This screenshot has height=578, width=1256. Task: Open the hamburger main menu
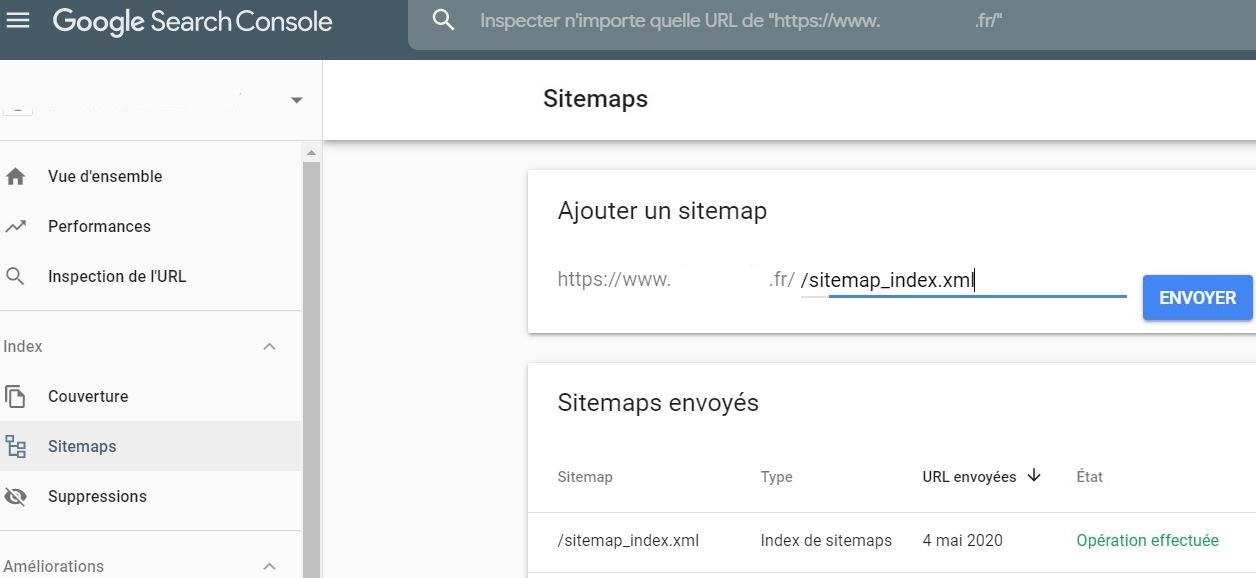point(18,20)
